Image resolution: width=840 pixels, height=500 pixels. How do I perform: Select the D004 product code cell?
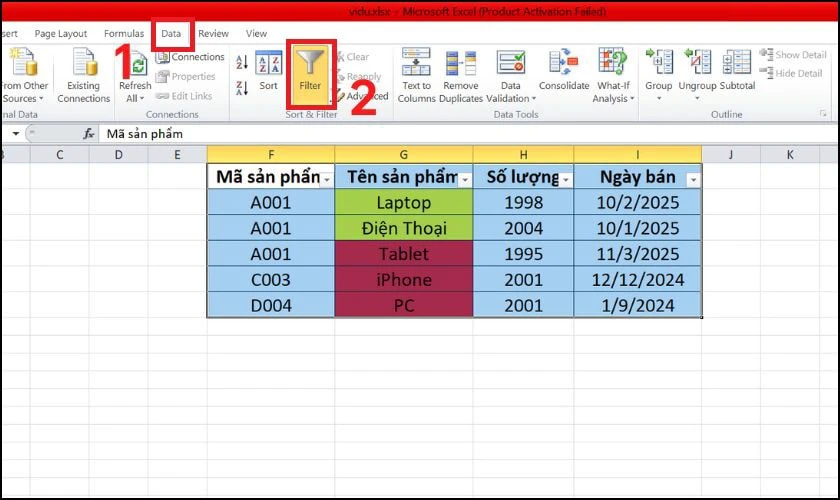[271, 305]
